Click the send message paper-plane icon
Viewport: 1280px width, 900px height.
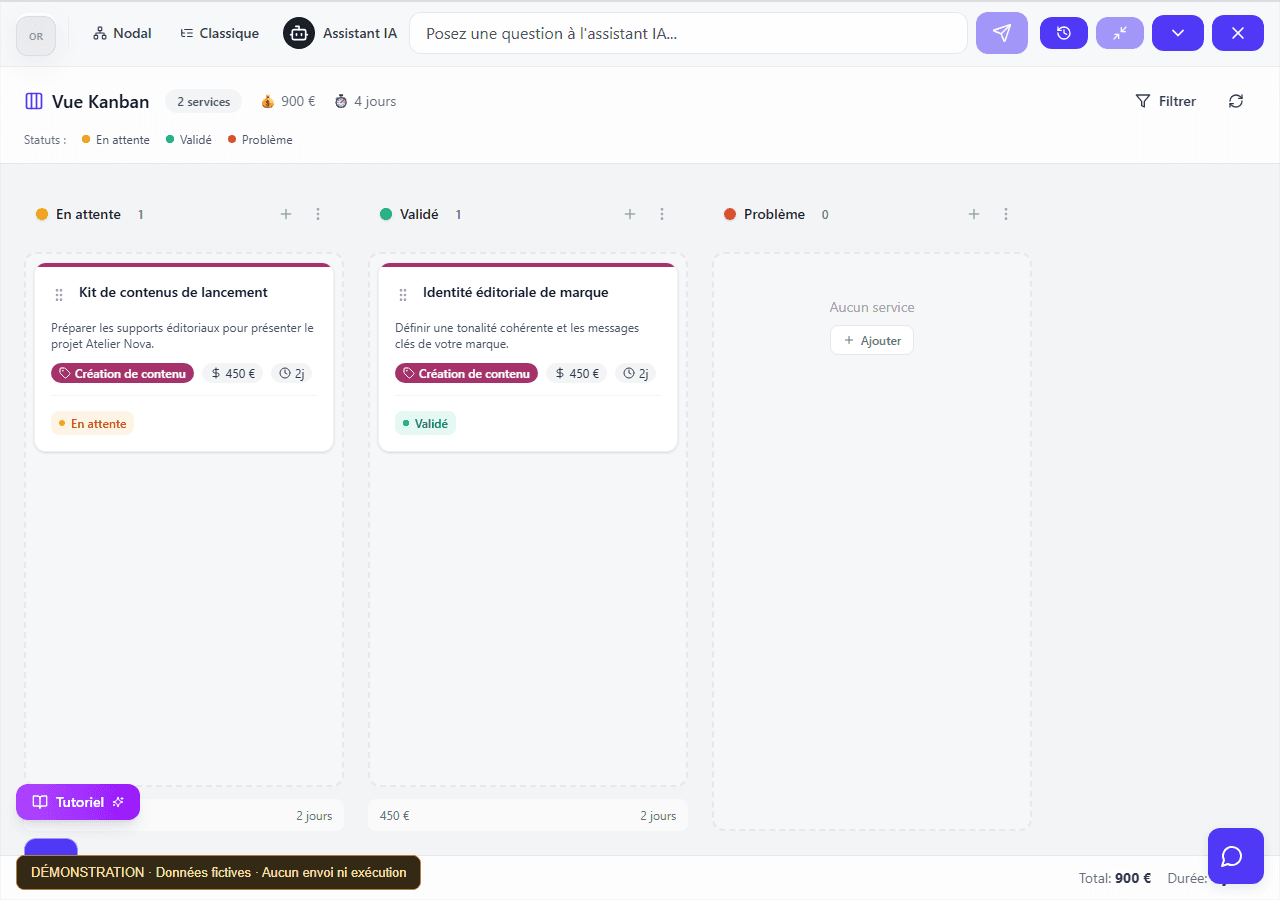1001,33
